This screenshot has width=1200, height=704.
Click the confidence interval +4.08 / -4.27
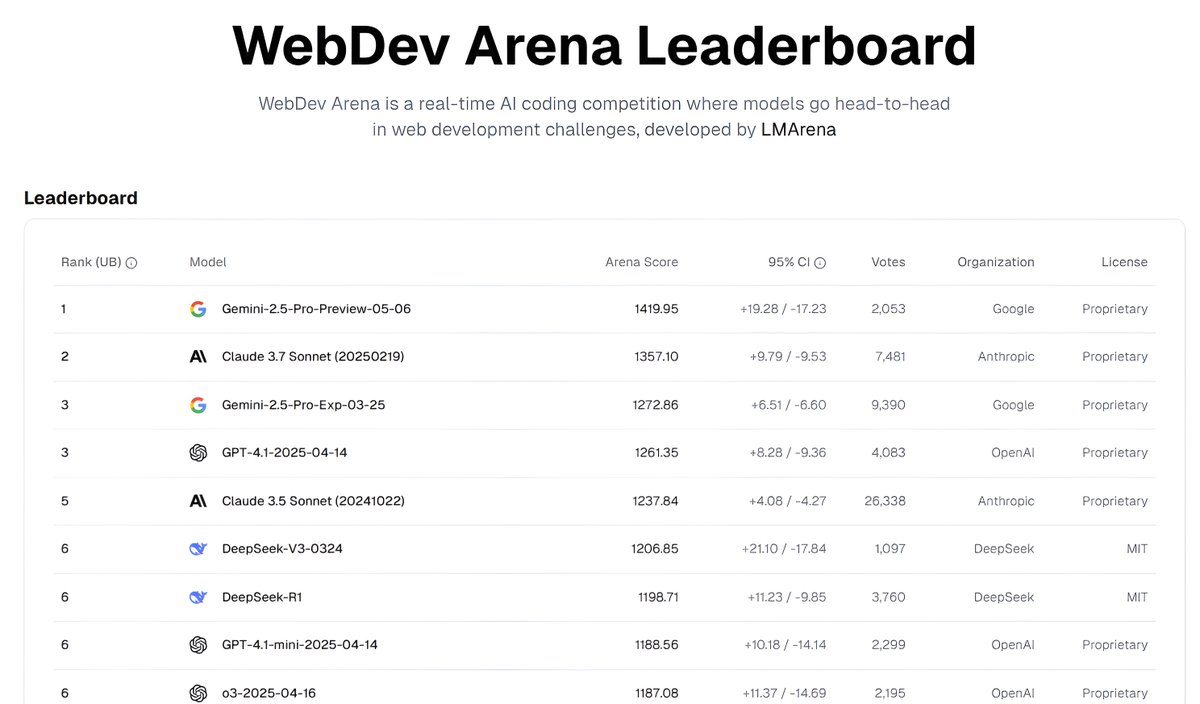[x=788, y=501]
